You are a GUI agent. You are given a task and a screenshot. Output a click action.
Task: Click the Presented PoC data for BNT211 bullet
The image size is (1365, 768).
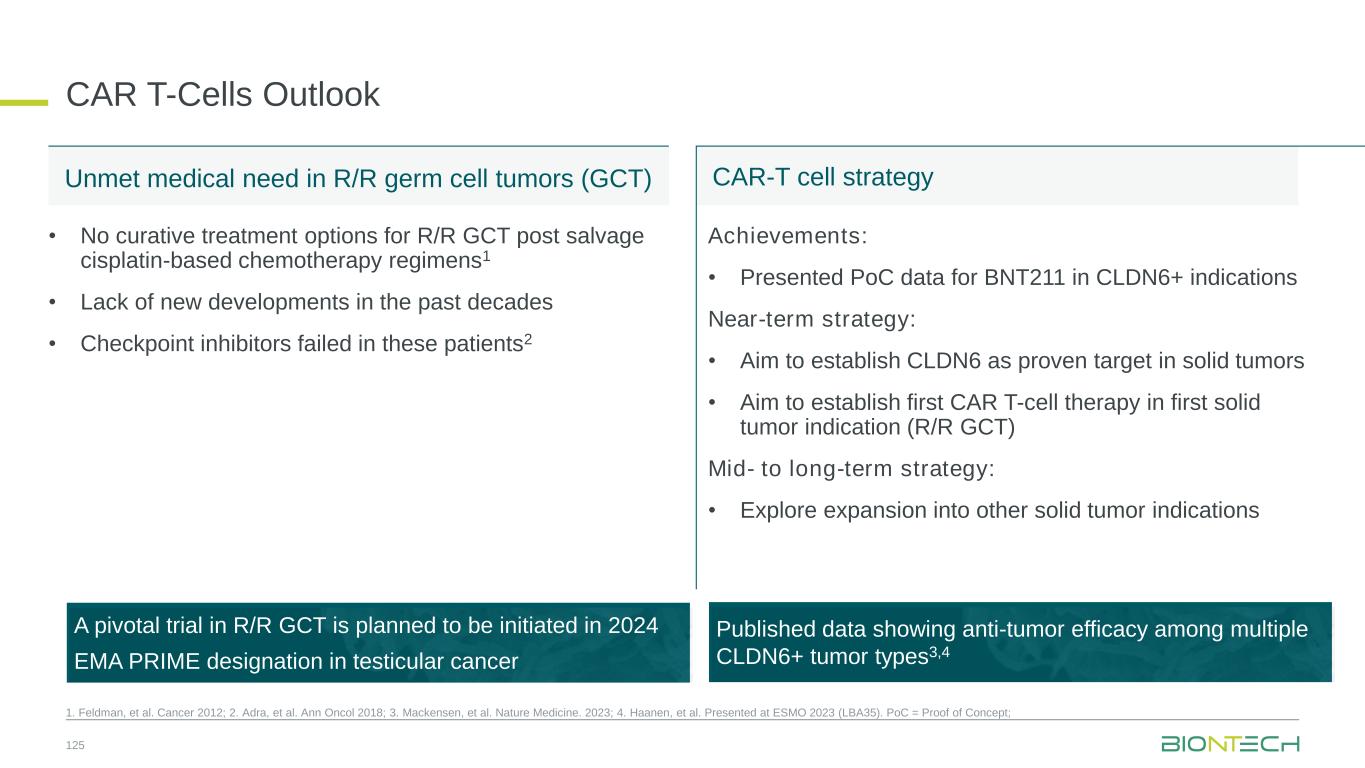click(x=1018, y=277)
